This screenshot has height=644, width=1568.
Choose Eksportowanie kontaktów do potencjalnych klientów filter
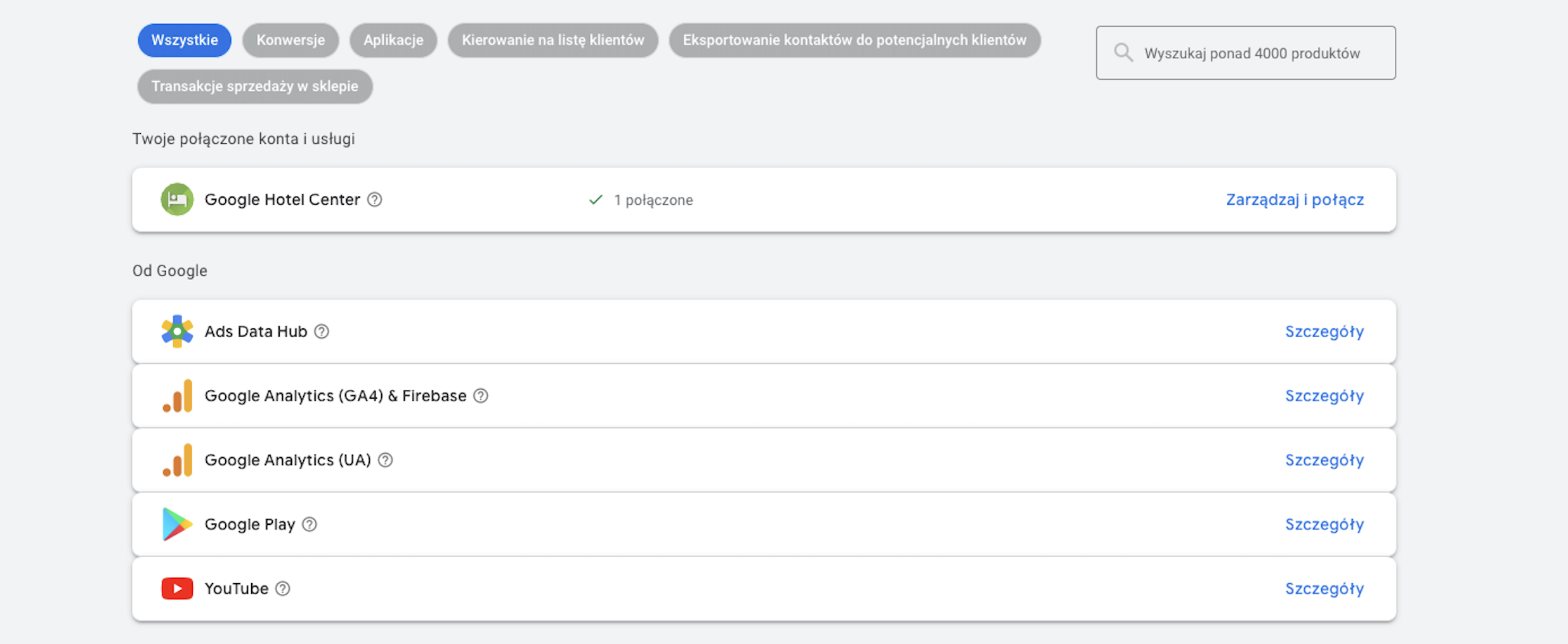(854, 40)
